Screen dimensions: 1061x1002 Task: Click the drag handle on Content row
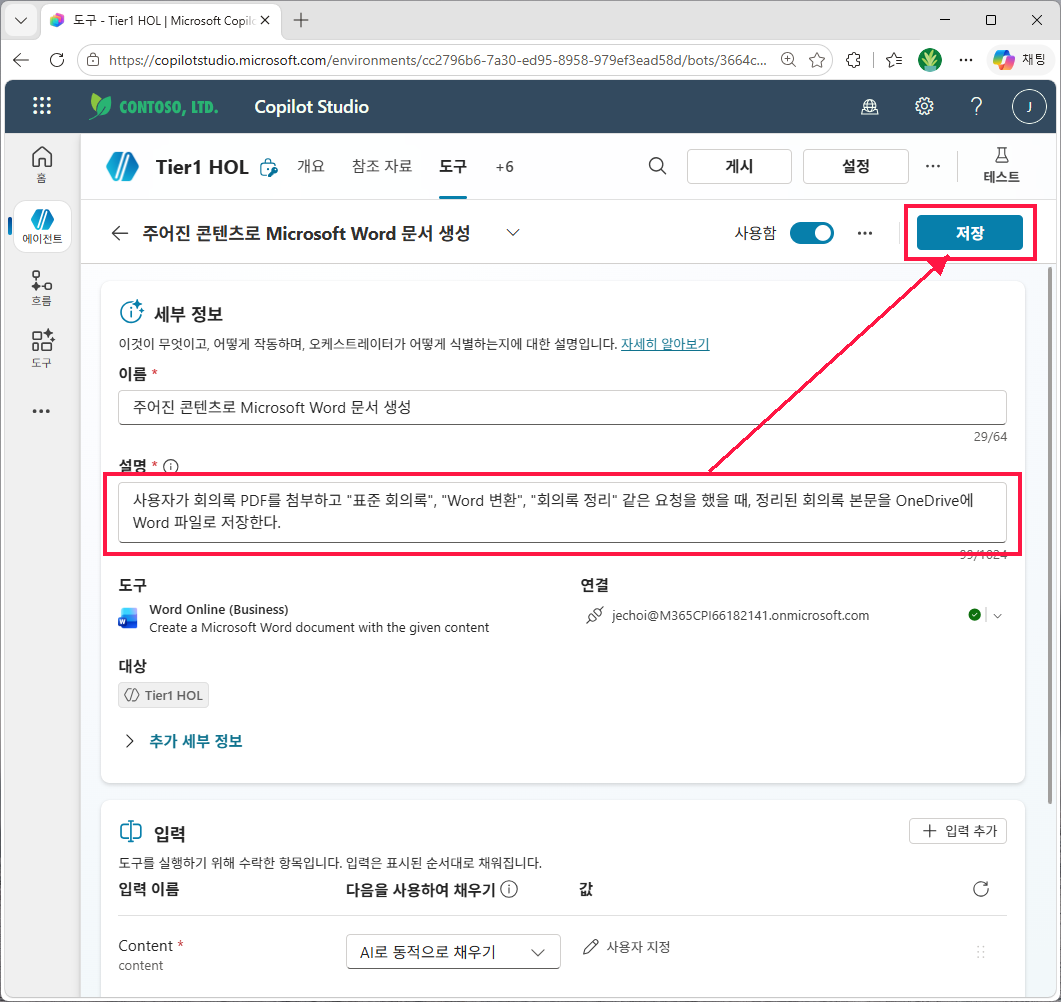click(980, 953)
